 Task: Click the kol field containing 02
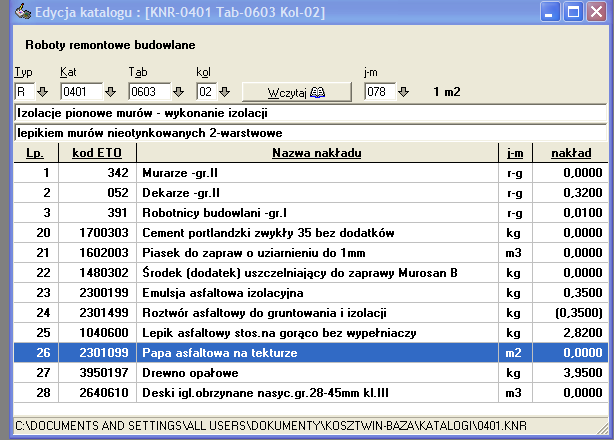point(206,92)
